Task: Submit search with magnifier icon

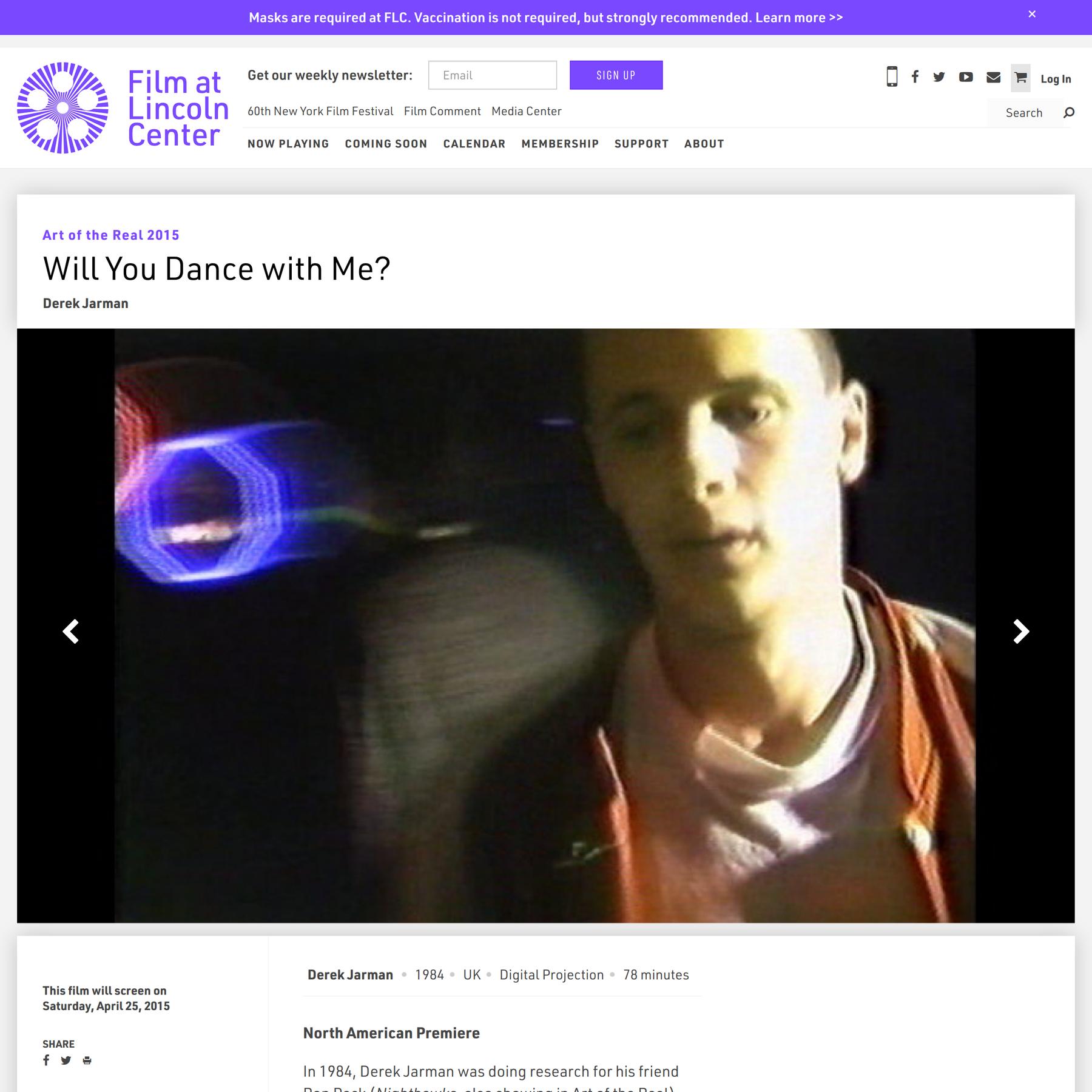Action: coord(1069,112)
